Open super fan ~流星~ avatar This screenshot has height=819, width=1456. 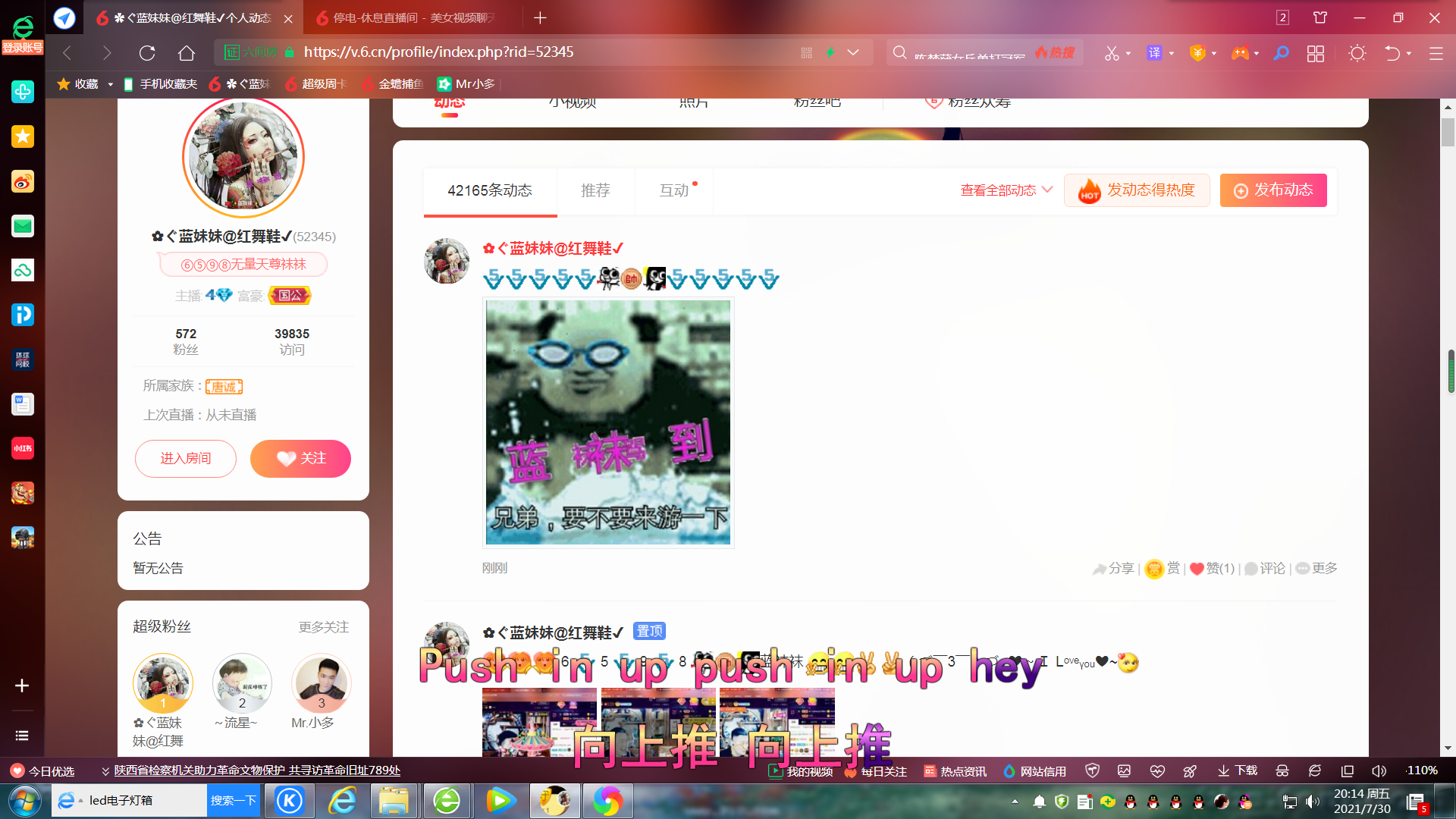point(242,683)
